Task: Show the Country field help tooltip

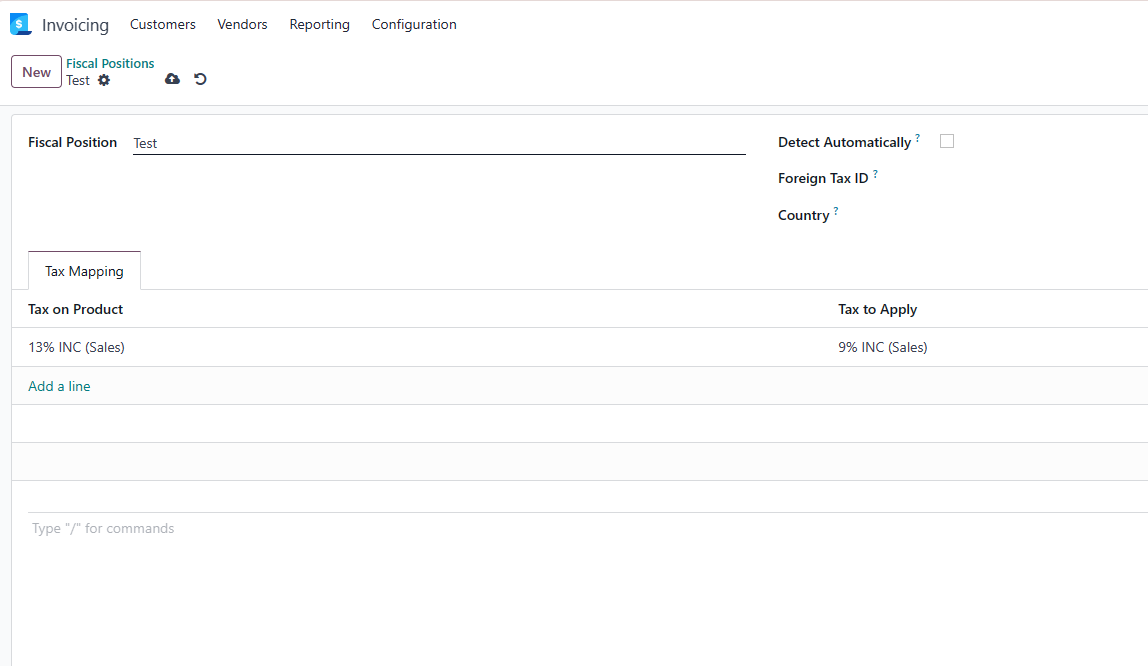Action: tap(835, 211)
